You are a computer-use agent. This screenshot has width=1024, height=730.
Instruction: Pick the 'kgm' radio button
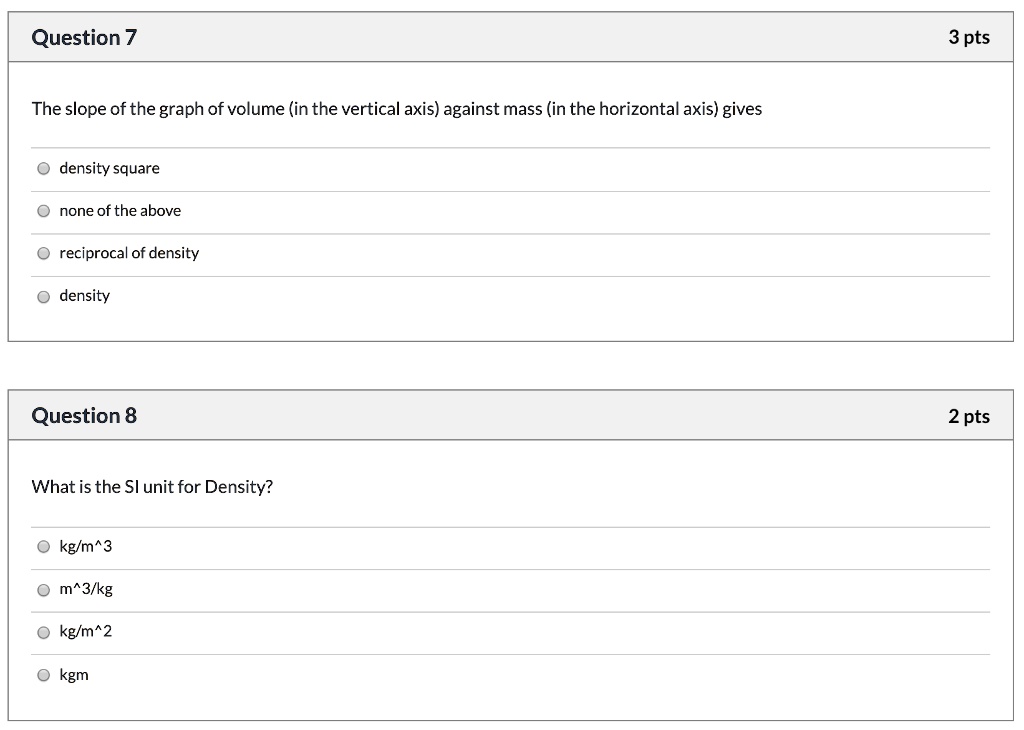(x=44, y=675)
